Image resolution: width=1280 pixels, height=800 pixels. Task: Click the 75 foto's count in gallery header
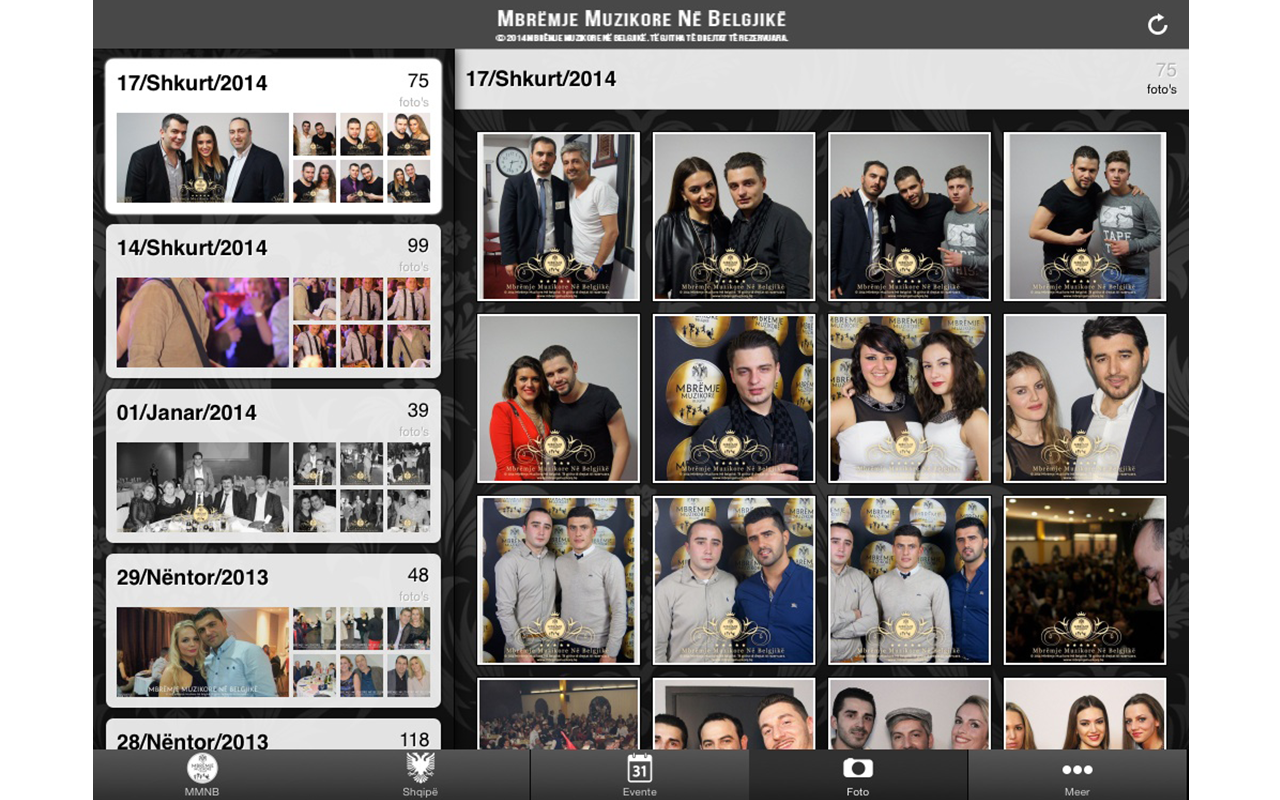tap(1162, 79)
